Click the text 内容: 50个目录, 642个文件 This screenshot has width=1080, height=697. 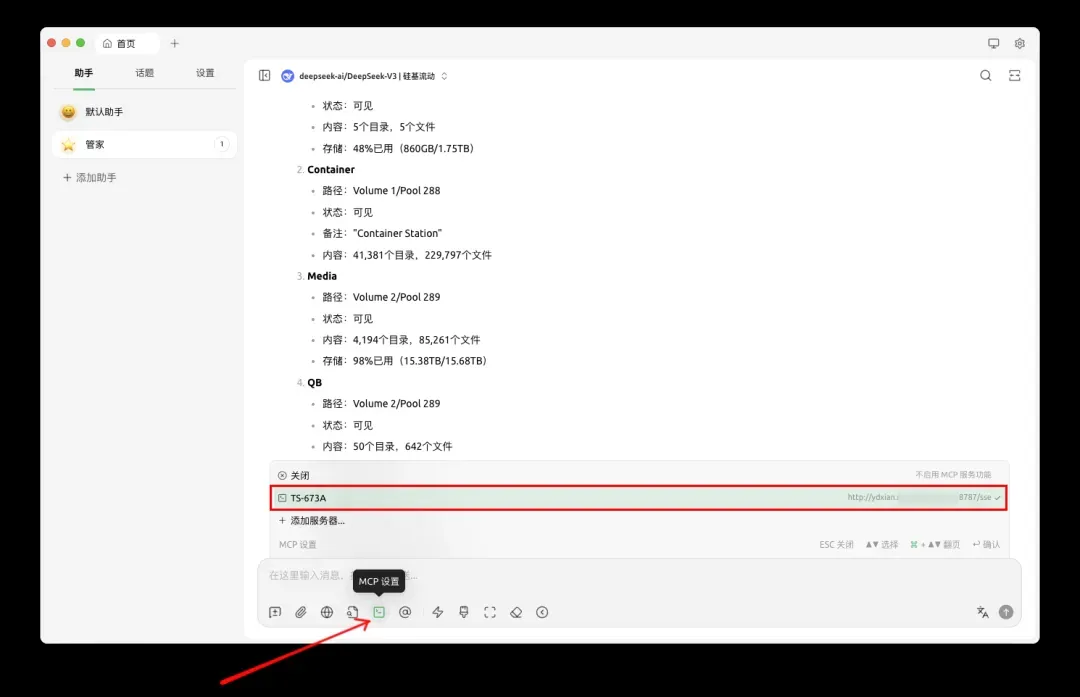point(387,446)
